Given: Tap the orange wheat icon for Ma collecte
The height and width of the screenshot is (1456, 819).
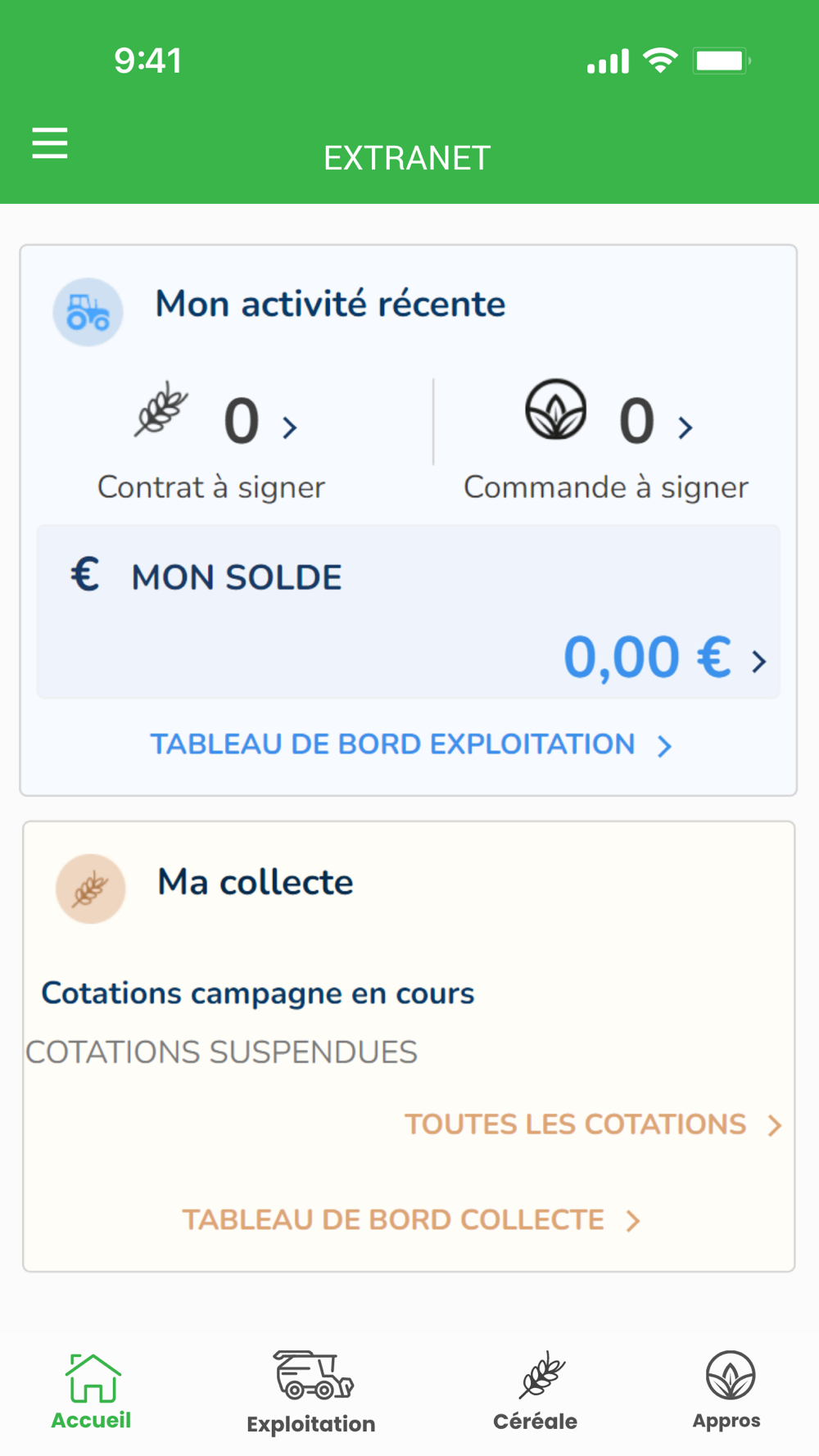Looking at the screenshot, I should tap(91, 889).
